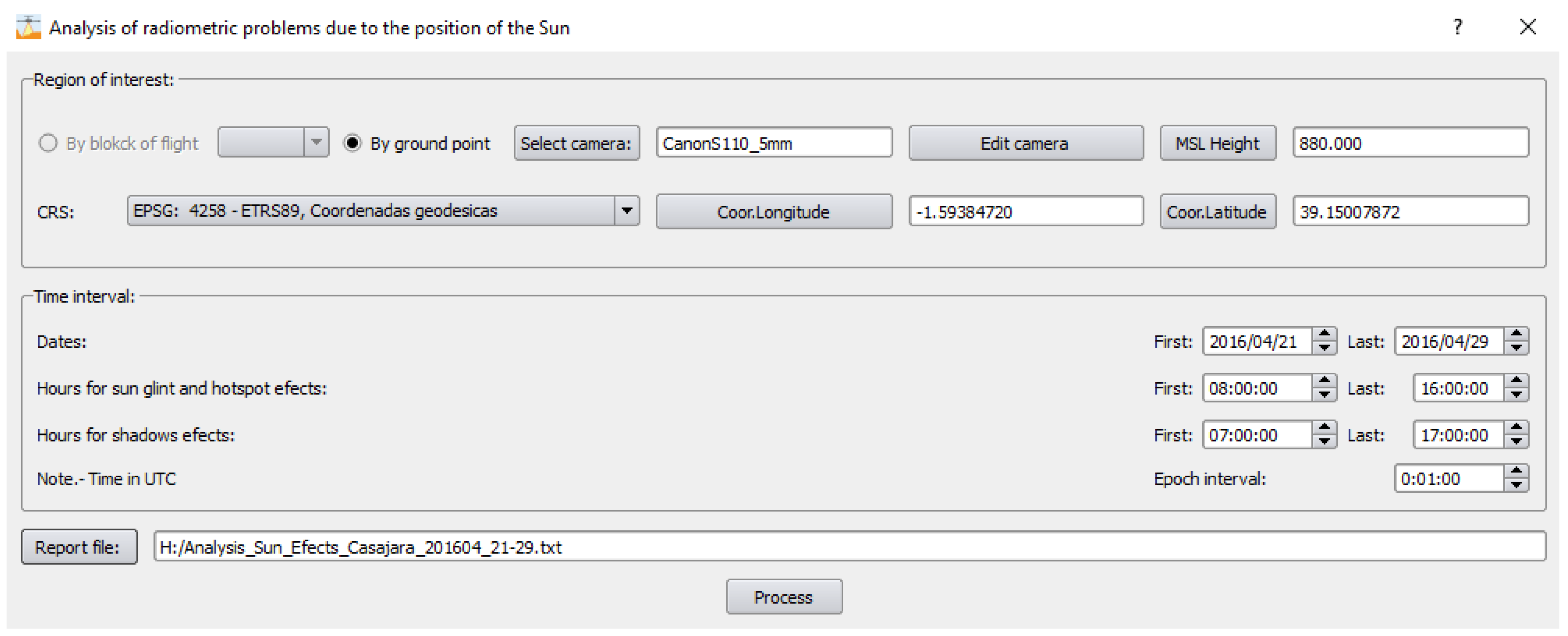The image size is (1568, 636).
Task: Click the Edit camera button
Action: click(x=1025, y=144)
